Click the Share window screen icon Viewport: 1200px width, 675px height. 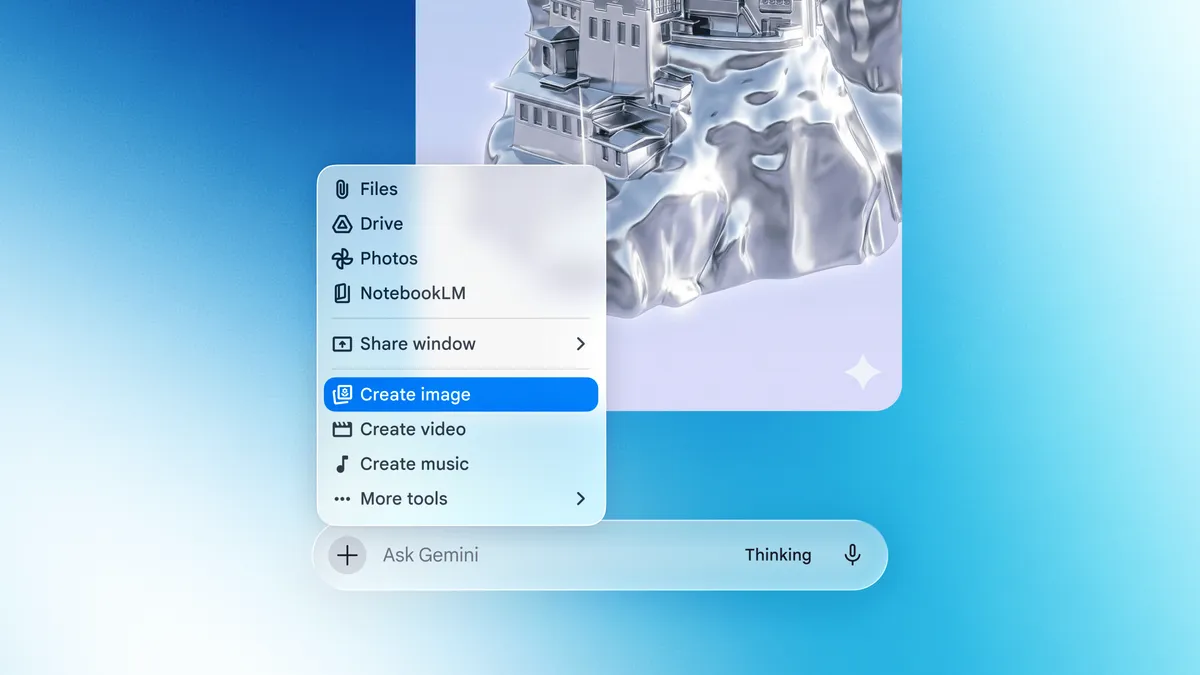pos(342,344)
